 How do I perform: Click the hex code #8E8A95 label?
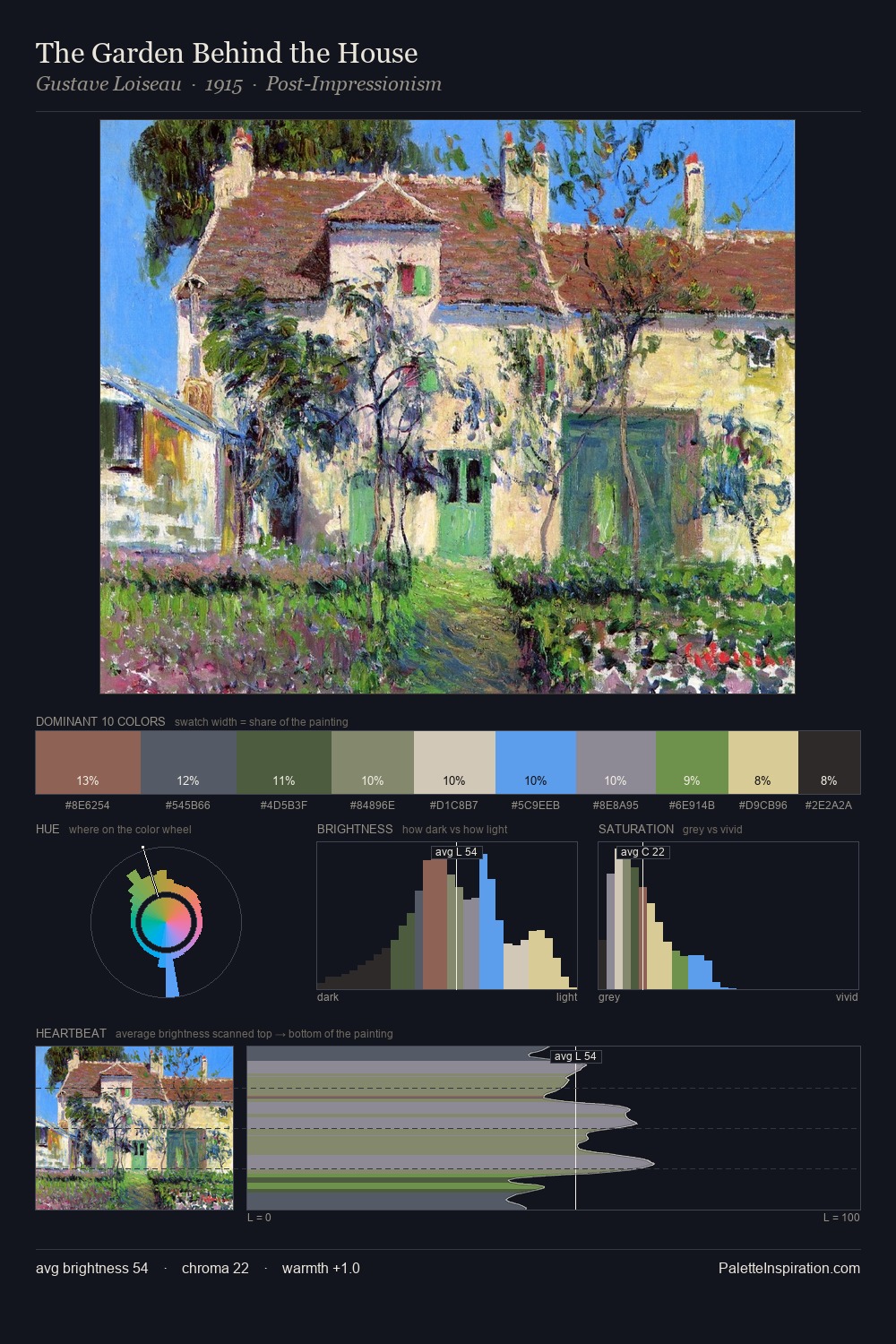[616, 805]
